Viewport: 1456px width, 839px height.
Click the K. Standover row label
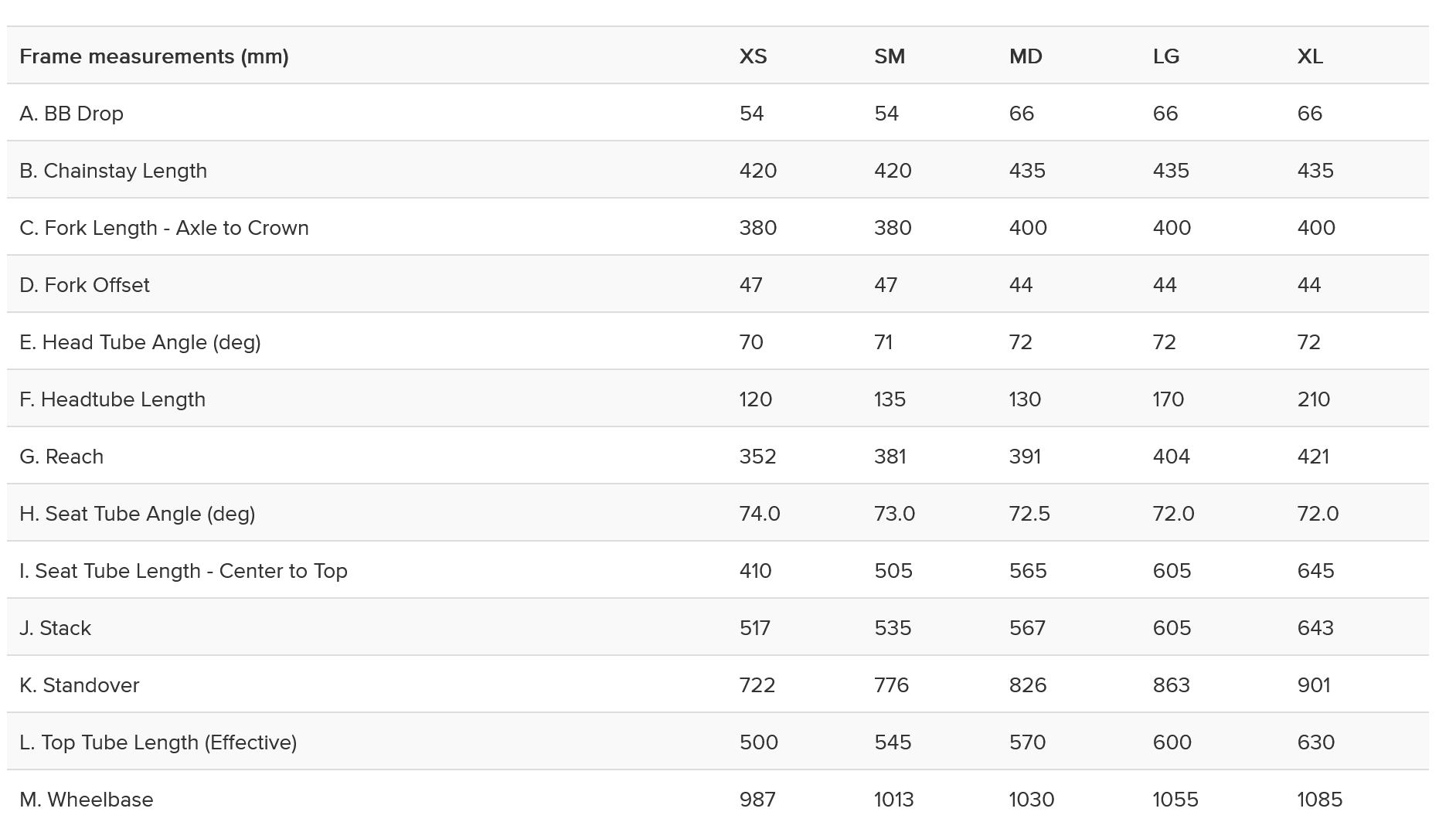click(79, 685)
